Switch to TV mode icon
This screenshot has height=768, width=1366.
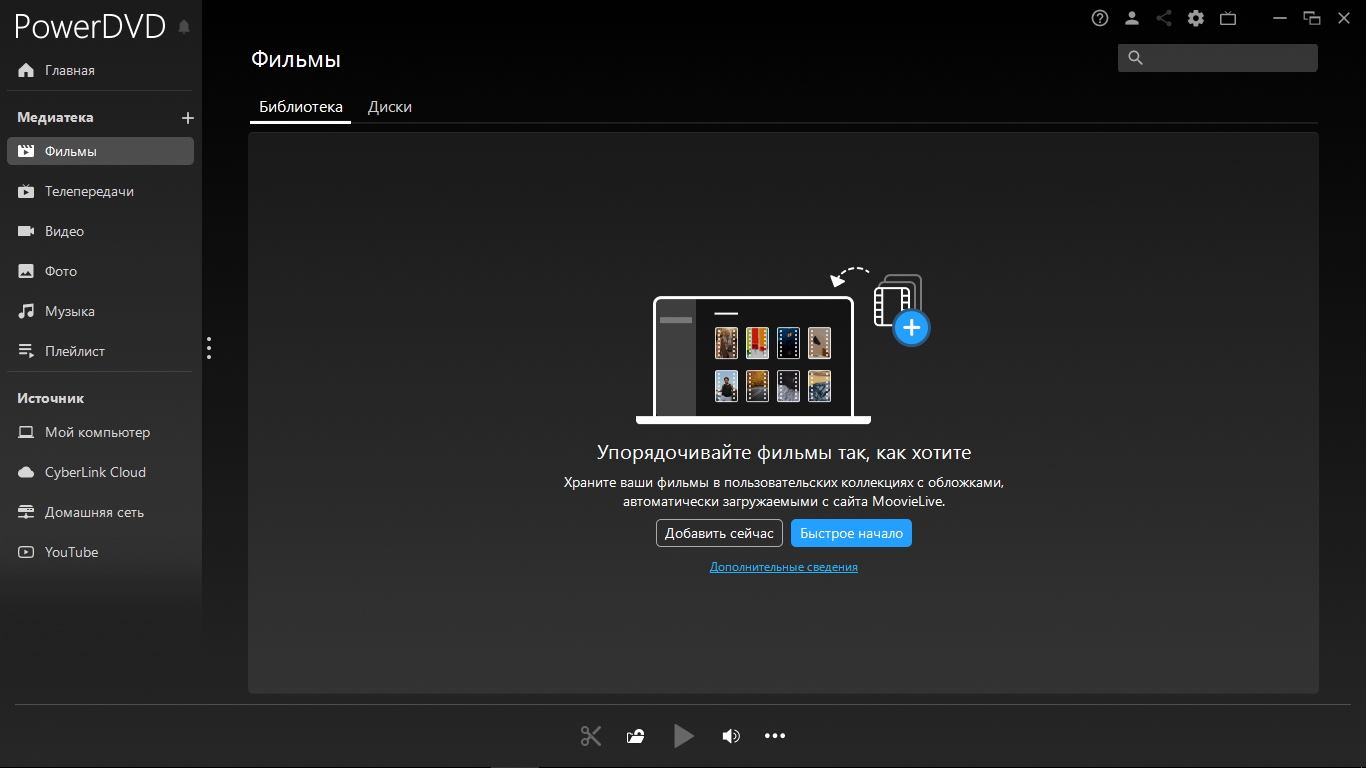point(1228,18)
